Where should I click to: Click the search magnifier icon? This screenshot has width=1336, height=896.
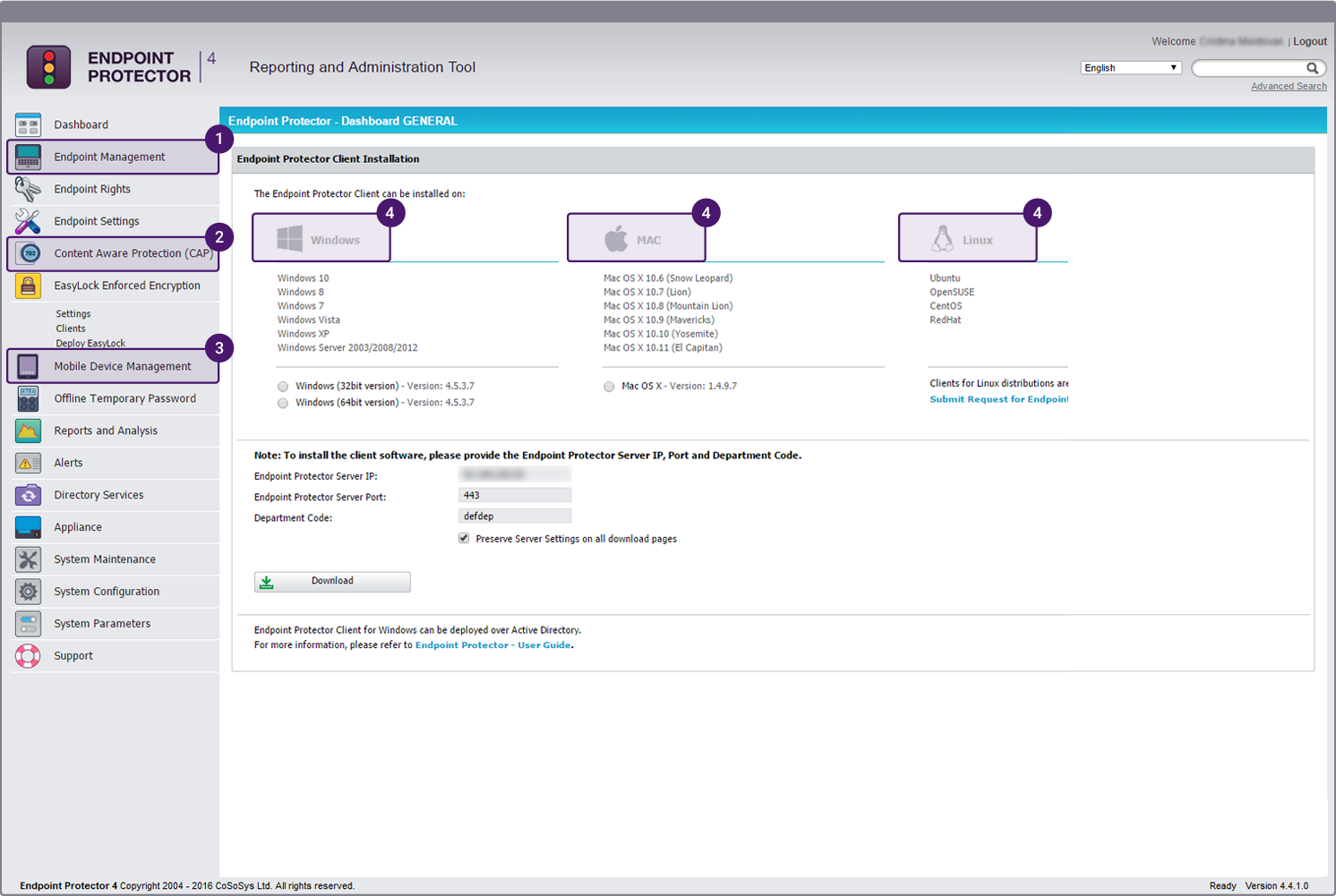(1312, 68)
